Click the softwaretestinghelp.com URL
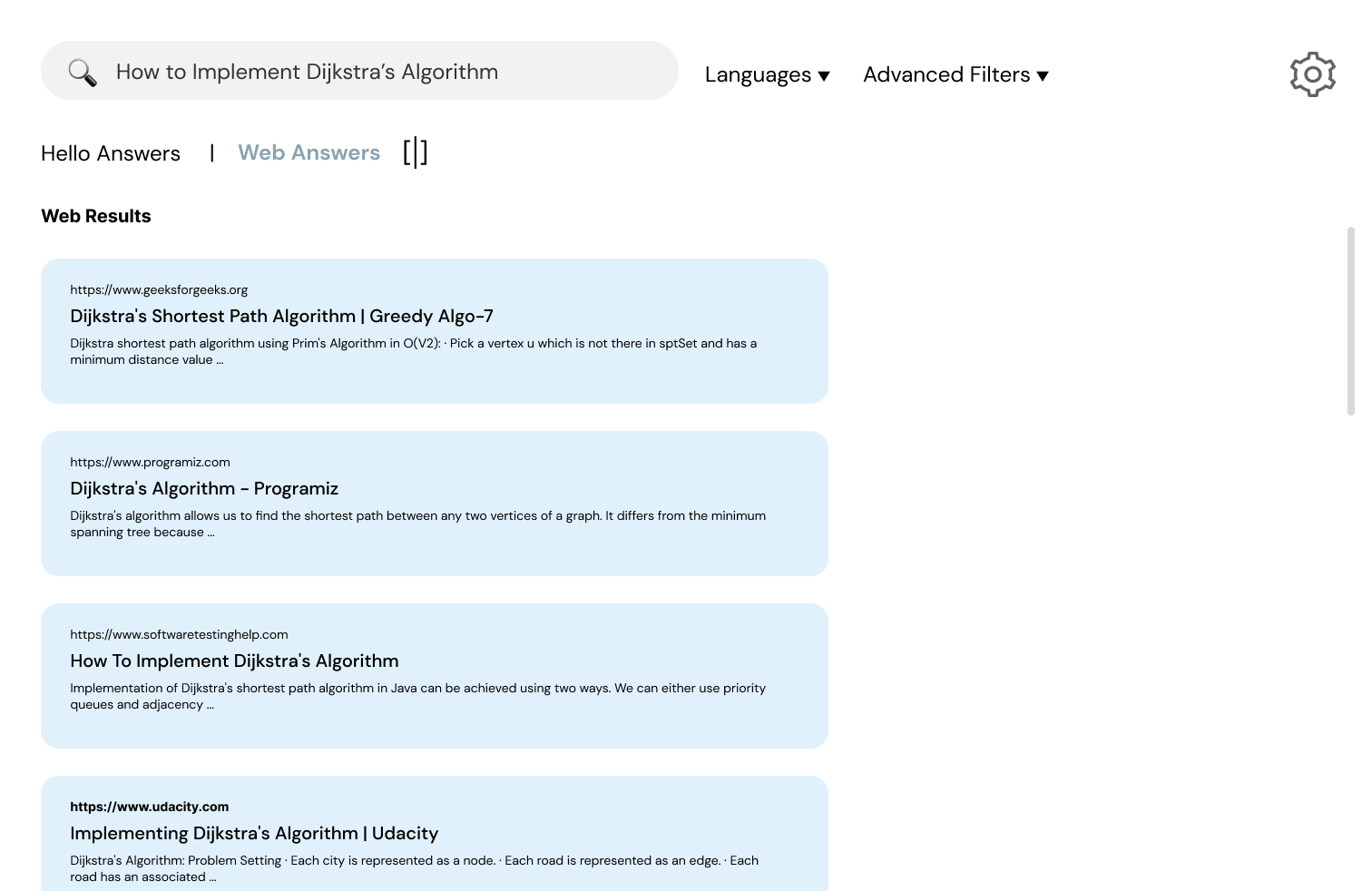 (x=179, y=634)
